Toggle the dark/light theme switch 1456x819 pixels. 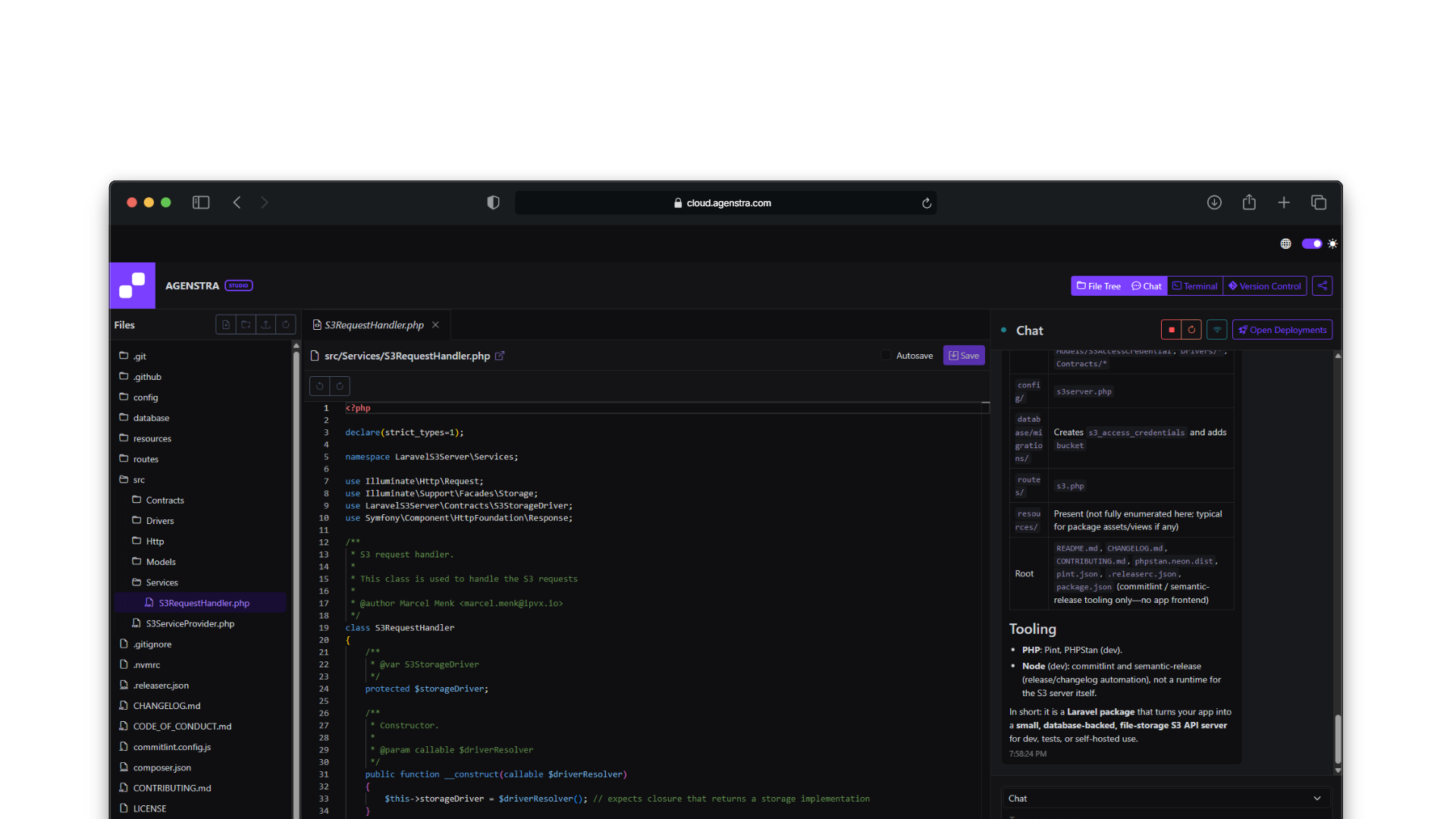tap(1311, 243)
